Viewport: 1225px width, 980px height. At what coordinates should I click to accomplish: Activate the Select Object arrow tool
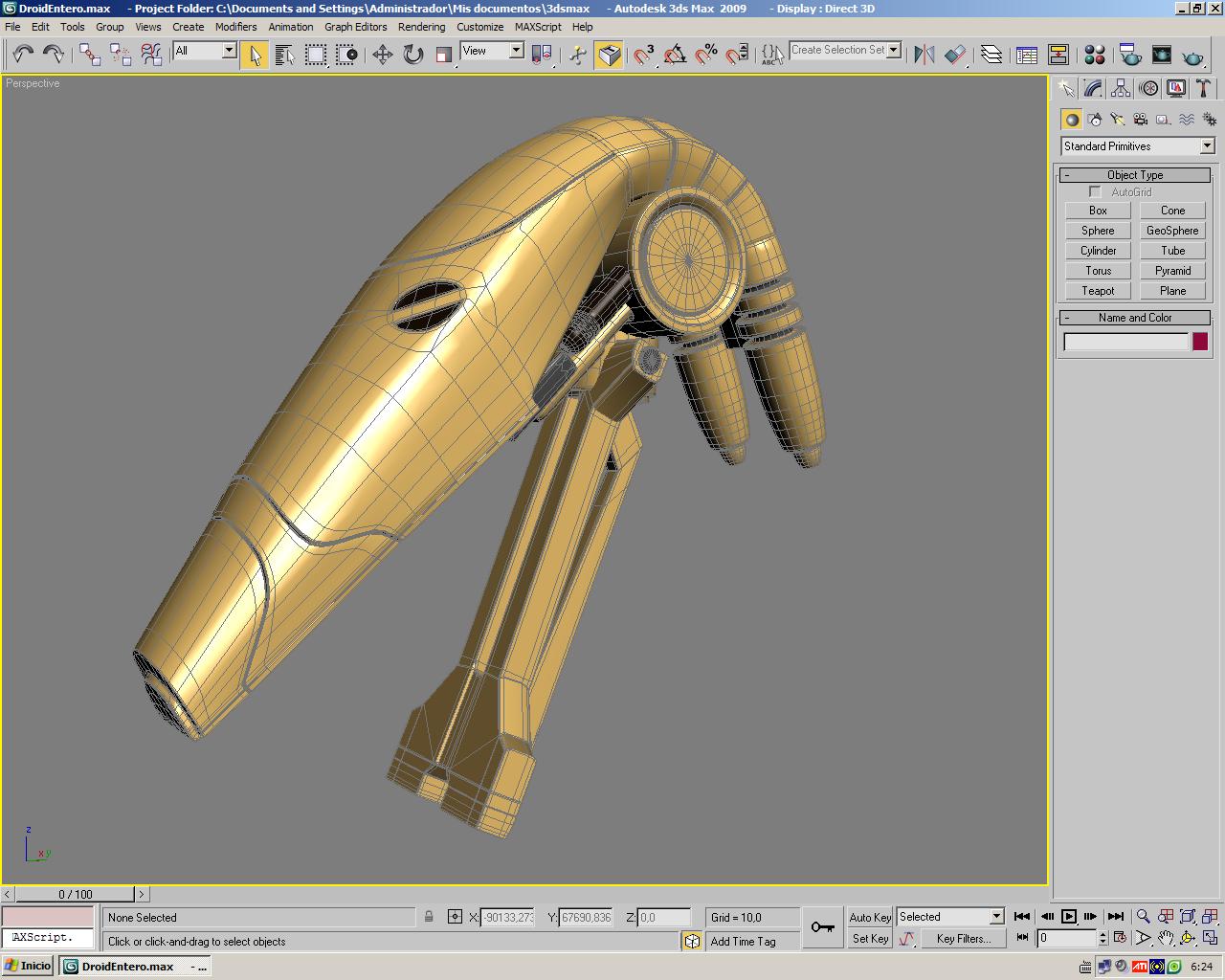[255, 55]
